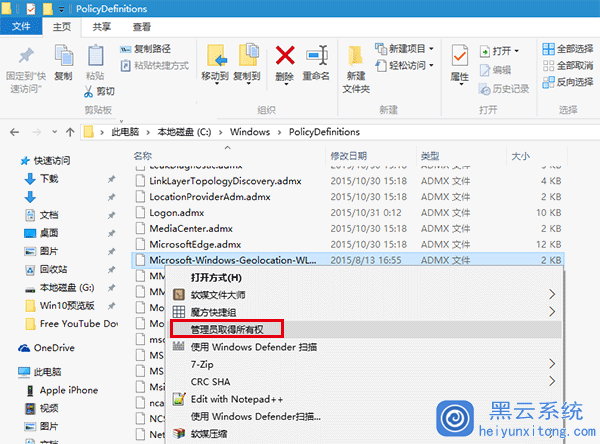Open the Easy access (轻松访问) dropdown
Screen dimensions: 600x444
[x=404, y=66]
